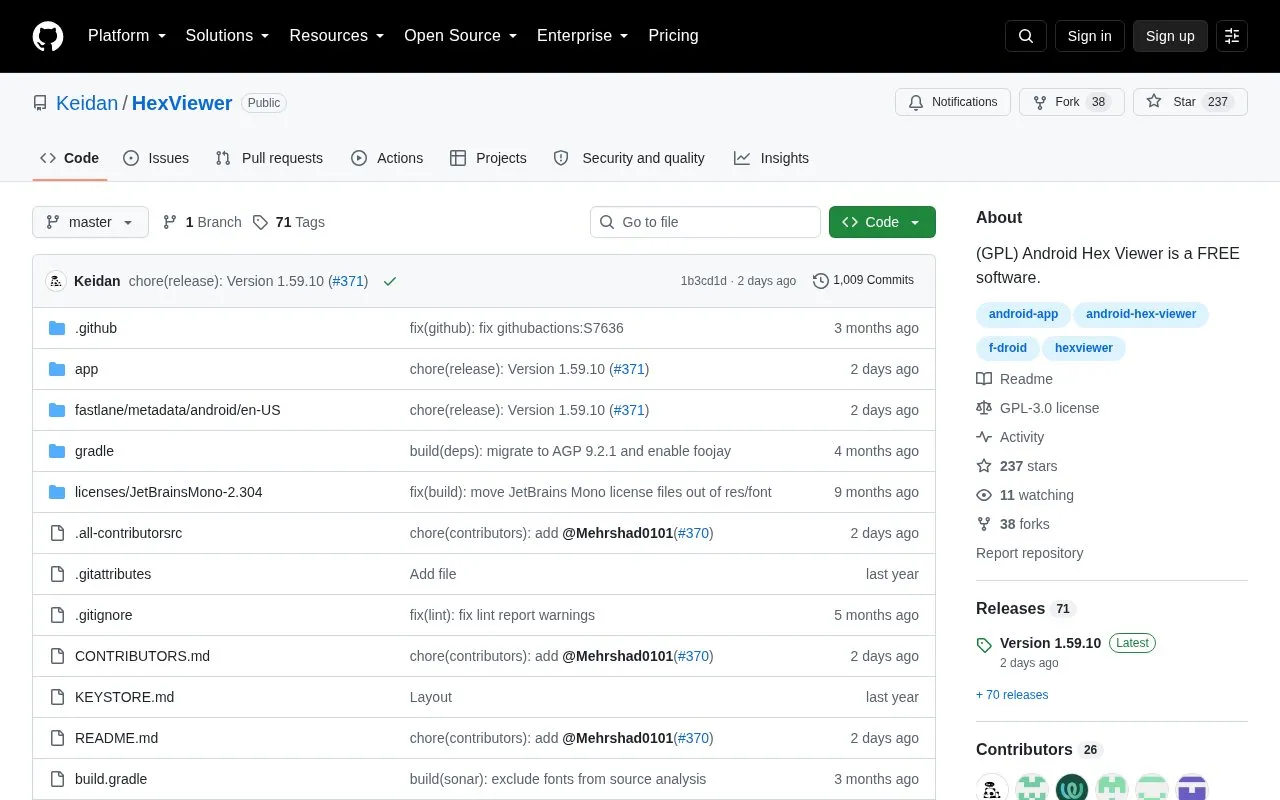View the green check commit status
Screen dimensions: 1280x800
(x=390, y=281)
